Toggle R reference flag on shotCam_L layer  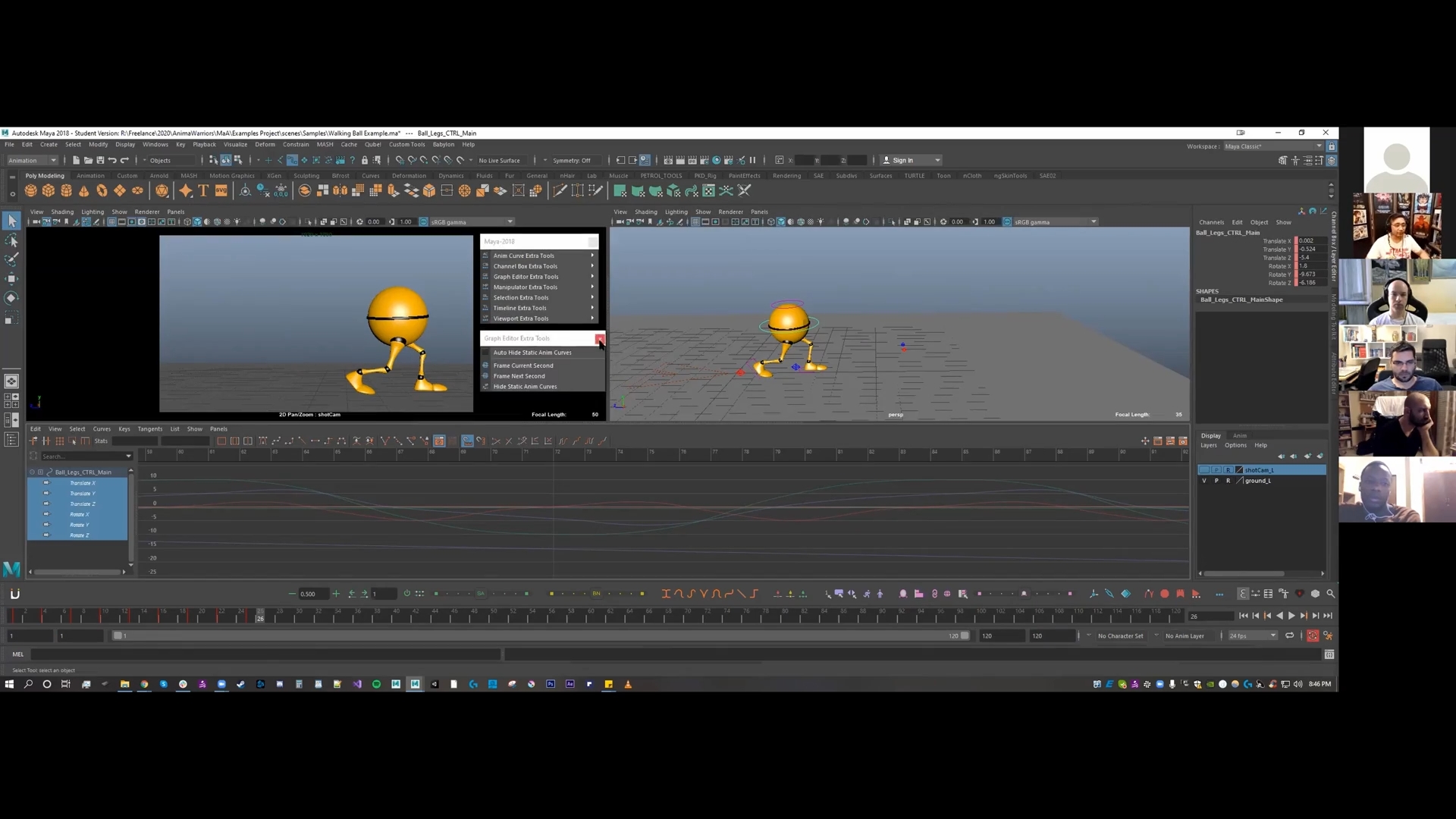coord(1228,470)
